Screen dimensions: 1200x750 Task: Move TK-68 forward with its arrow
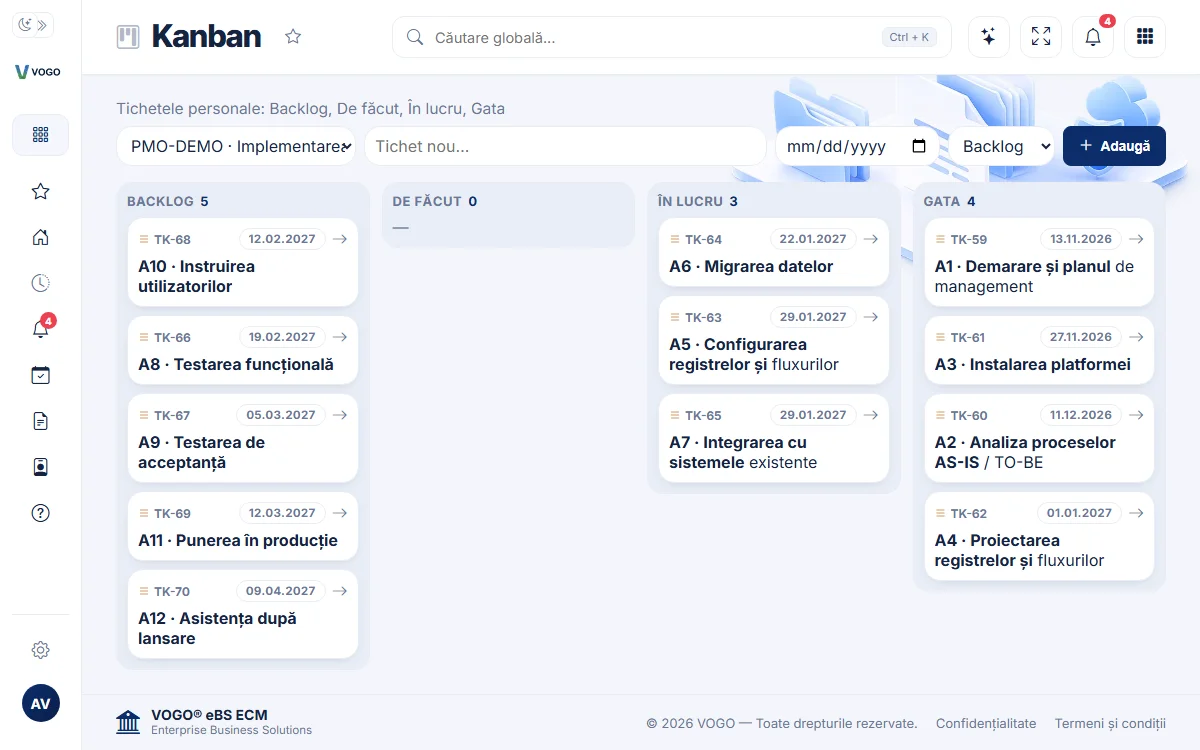tap(340, 239)
